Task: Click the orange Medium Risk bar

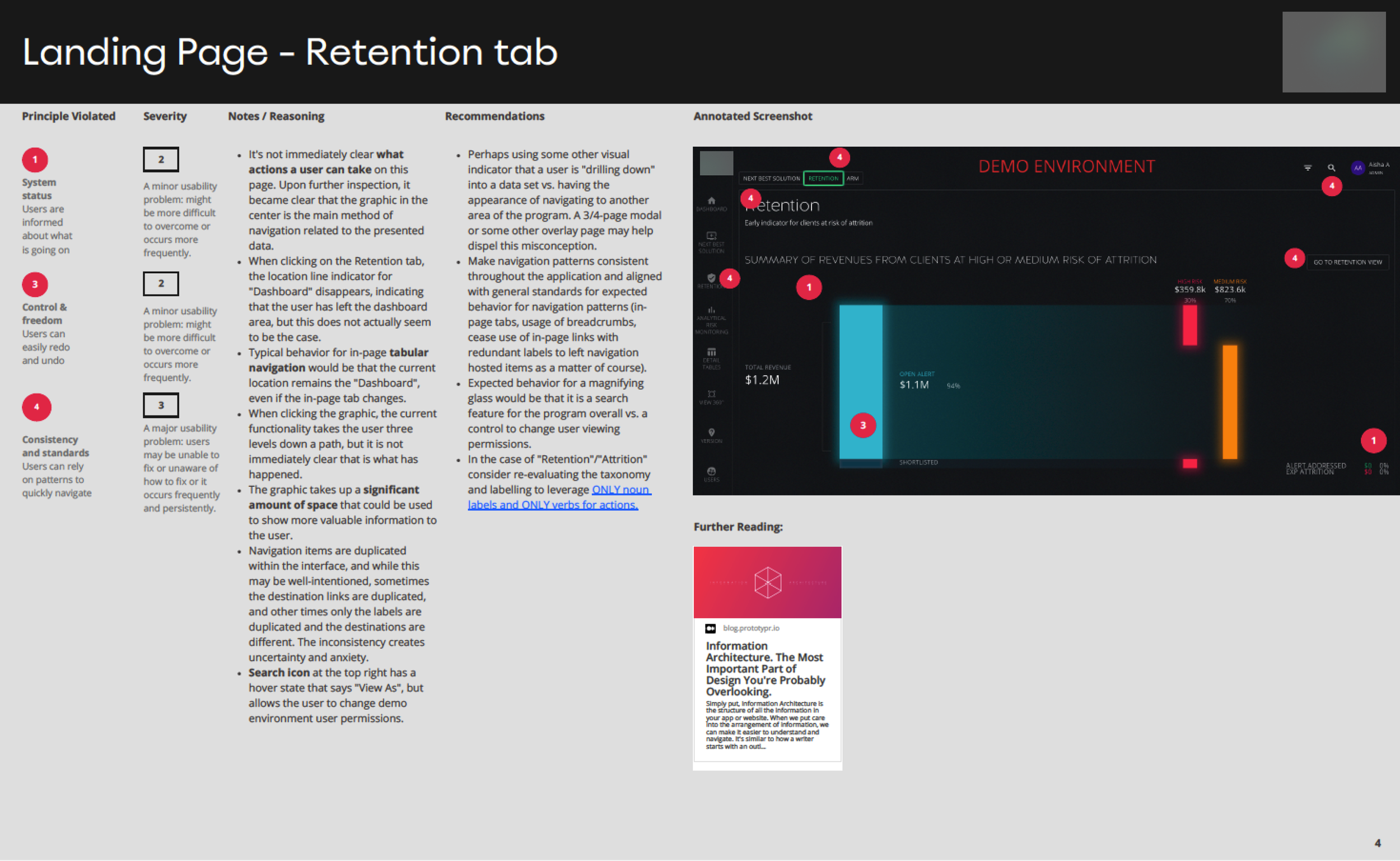Action: point(1229,401)
